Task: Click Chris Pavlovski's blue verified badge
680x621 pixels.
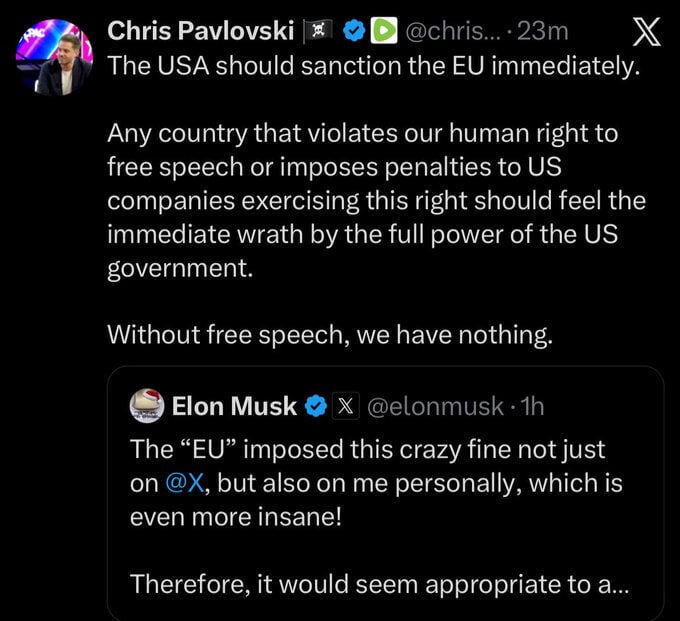Action: click(x=353, y=32)
